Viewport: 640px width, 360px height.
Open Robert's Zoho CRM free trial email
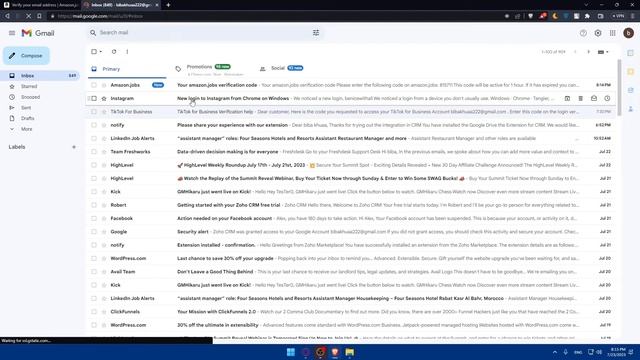[x=351, y=205]
